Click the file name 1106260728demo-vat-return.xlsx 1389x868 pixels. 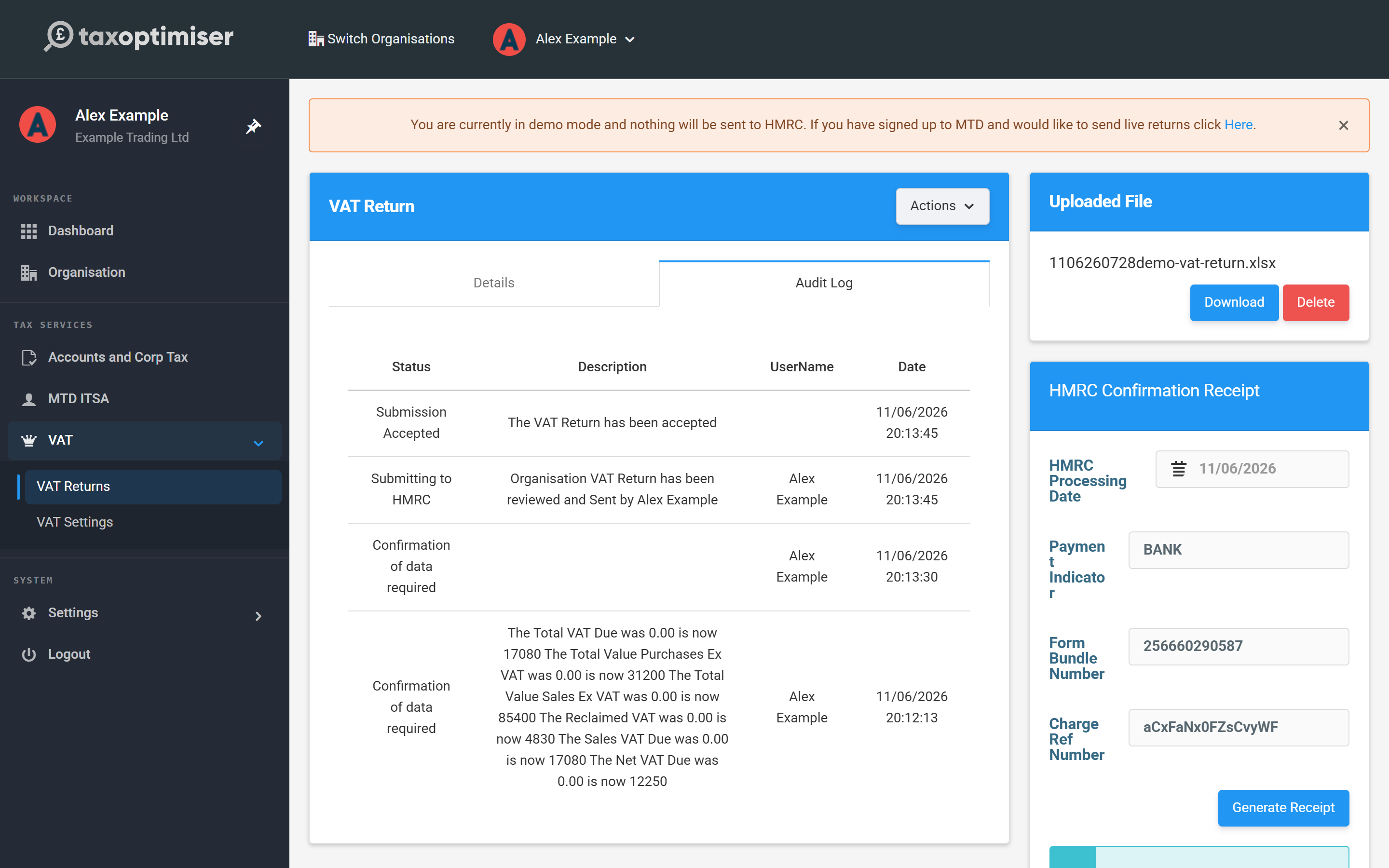[1162, 263]
